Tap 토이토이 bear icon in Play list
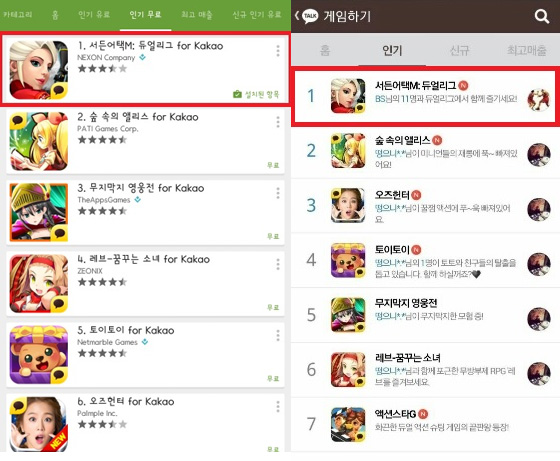Image resolution: width=560 pixels, height=461 pixels. point(39,355)
